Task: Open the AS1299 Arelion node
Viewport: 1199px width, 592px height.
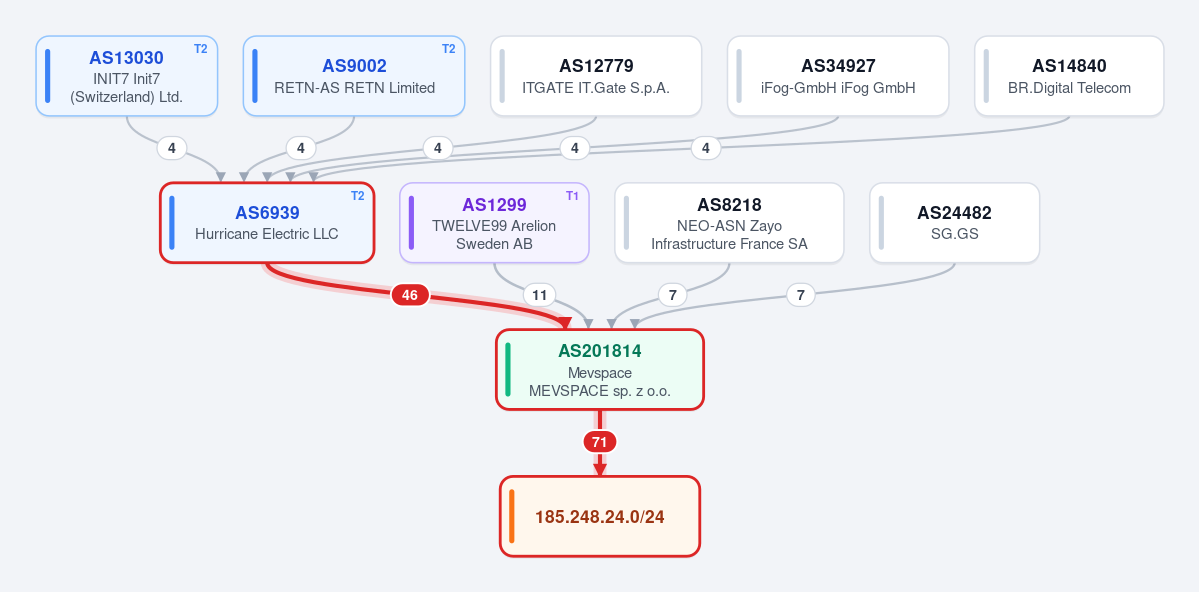Action: [494, 223]
